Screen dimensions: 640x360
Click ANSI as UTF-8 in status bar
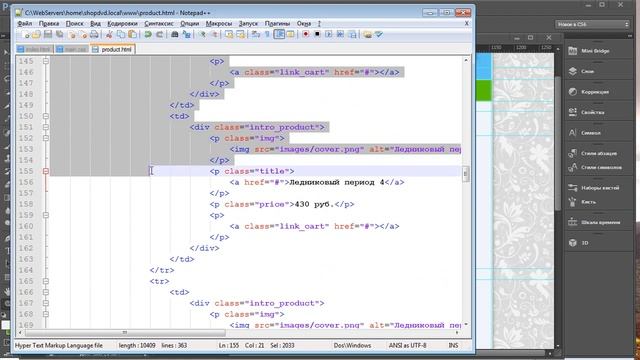click(x=407, y=345)
